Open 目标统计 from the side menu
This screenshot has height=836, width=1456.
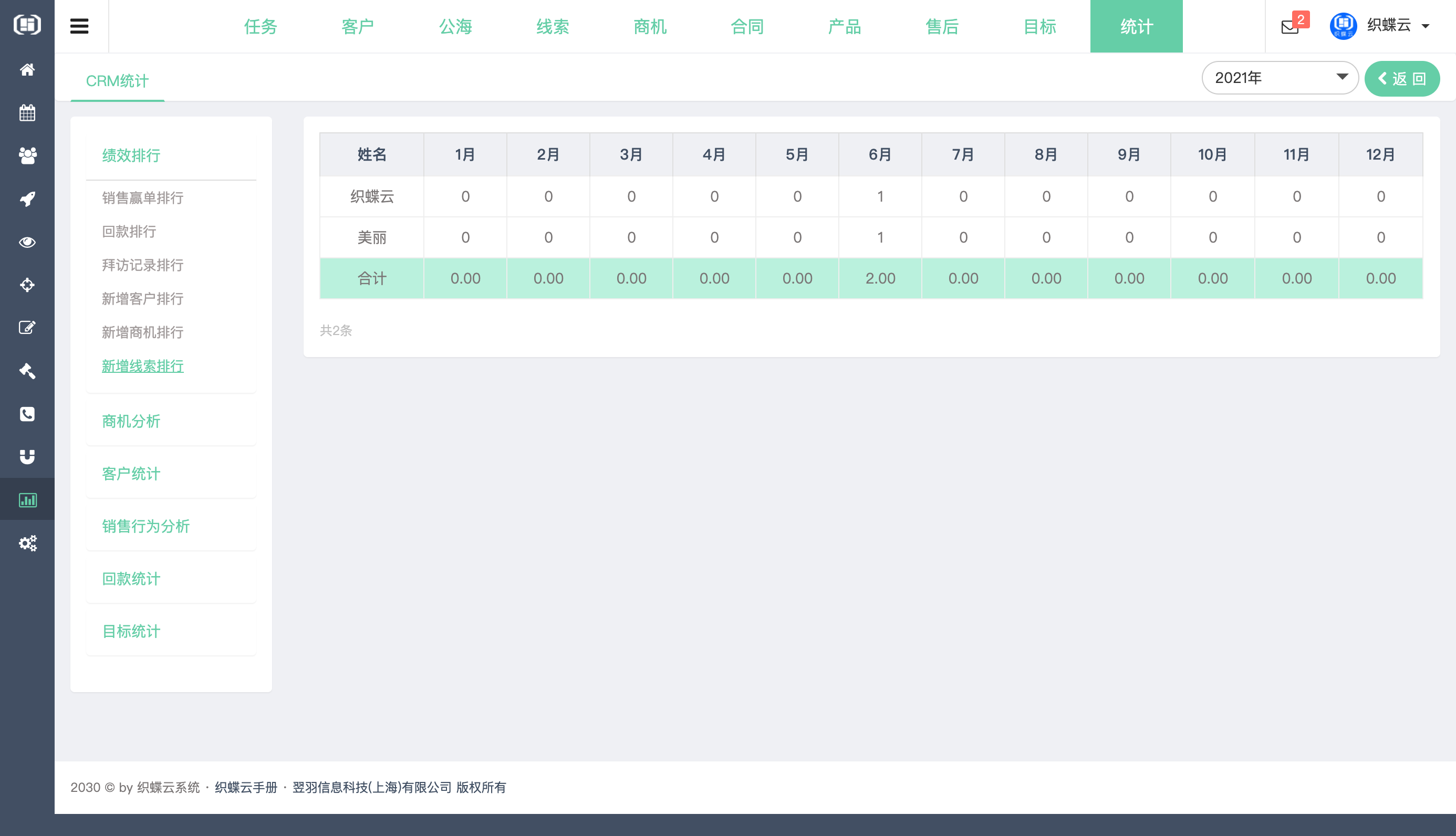[x=130, y=631]
